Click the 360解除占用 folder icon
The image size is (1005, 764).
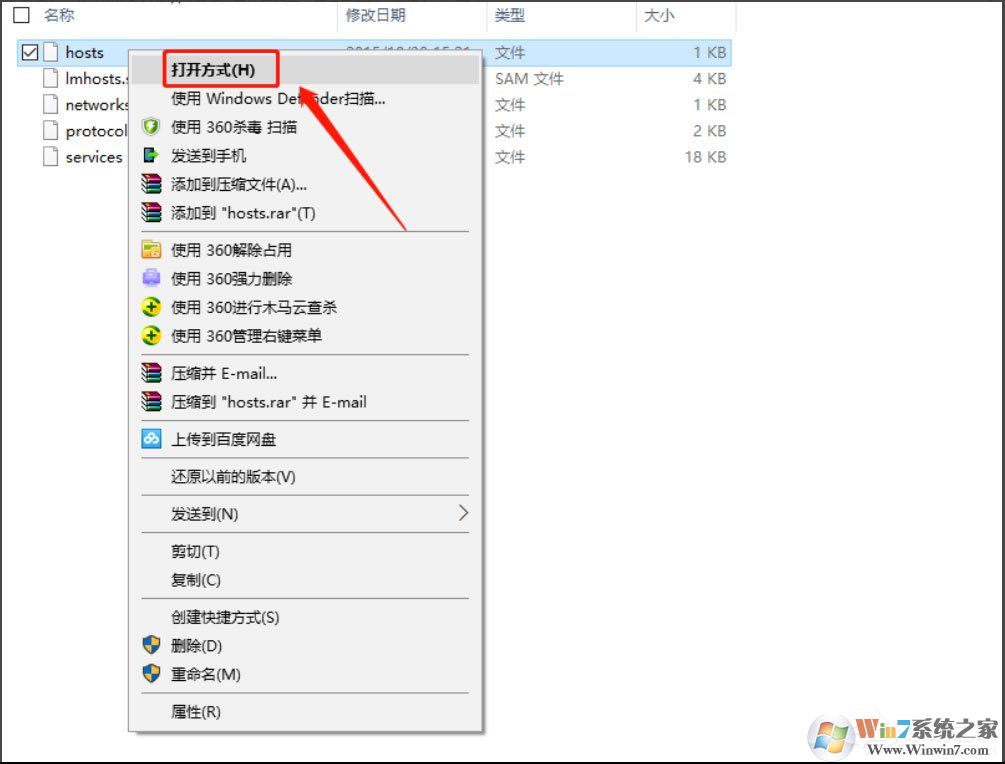tap(151, 250)
